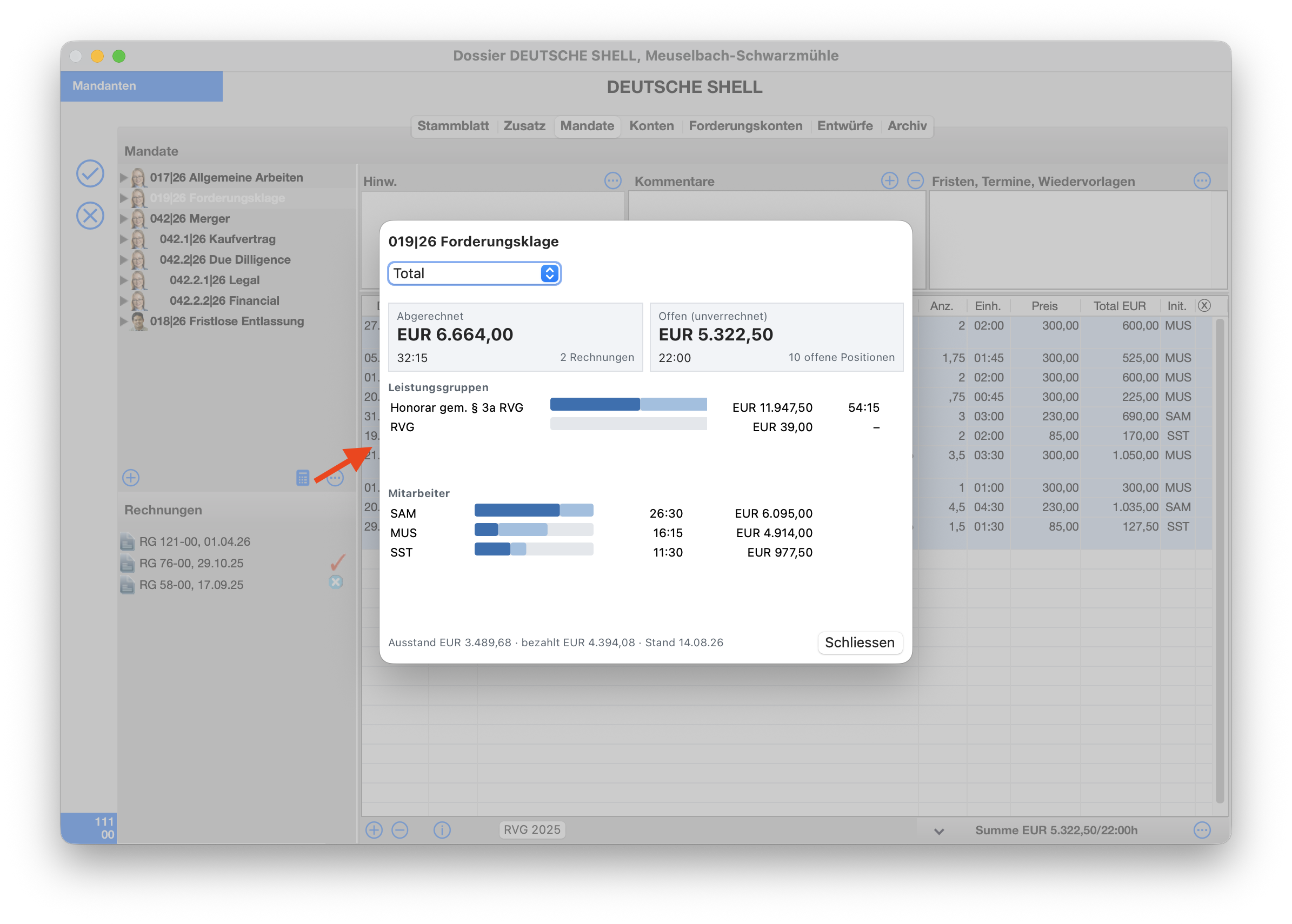Click the document icon of RG 121-00
Screen dimensions: 1292x924
click(128, 541)
